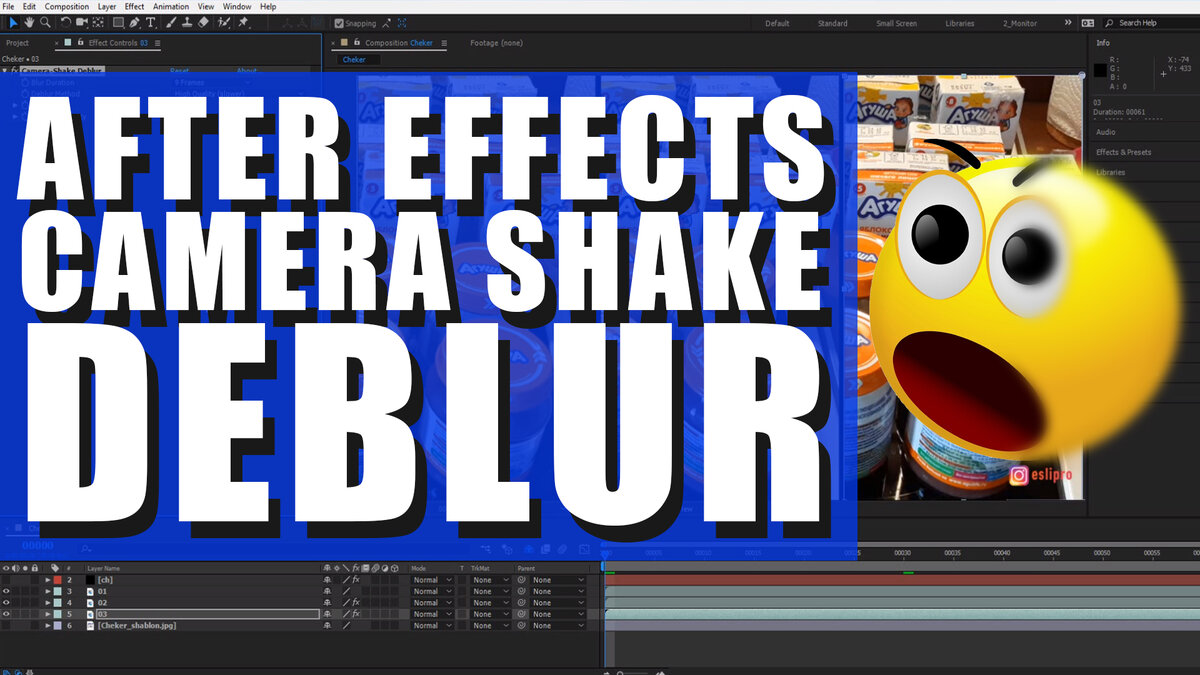This screenshot has height=675, width=1200.
Task: Click the red label color of layer [ch]
Action: pyautogui.click(x=57, y=580)
